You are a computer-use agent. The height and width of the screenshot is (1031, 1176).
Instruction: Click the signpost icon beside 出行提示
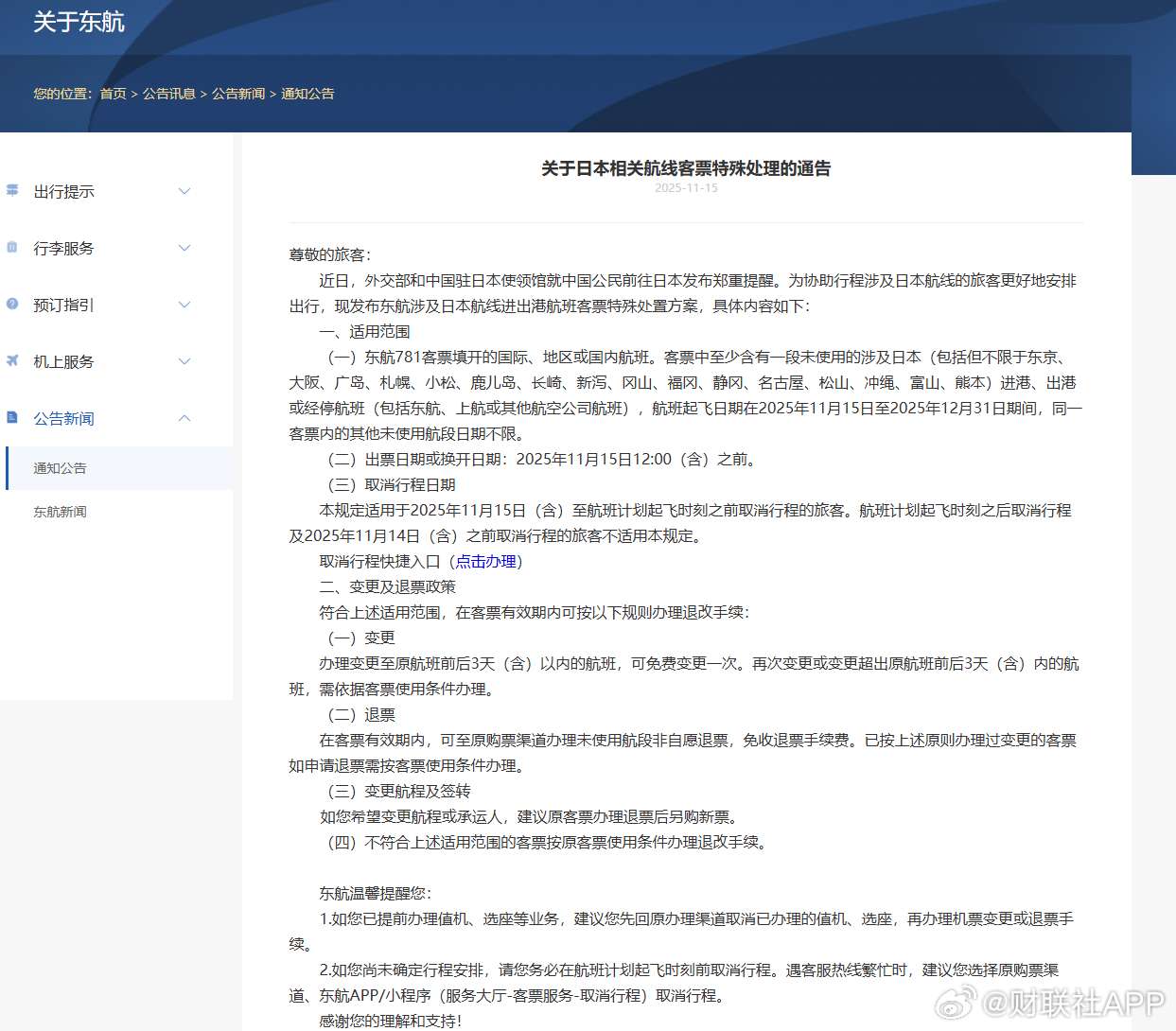pyautogui.click(x=12, y=190)
